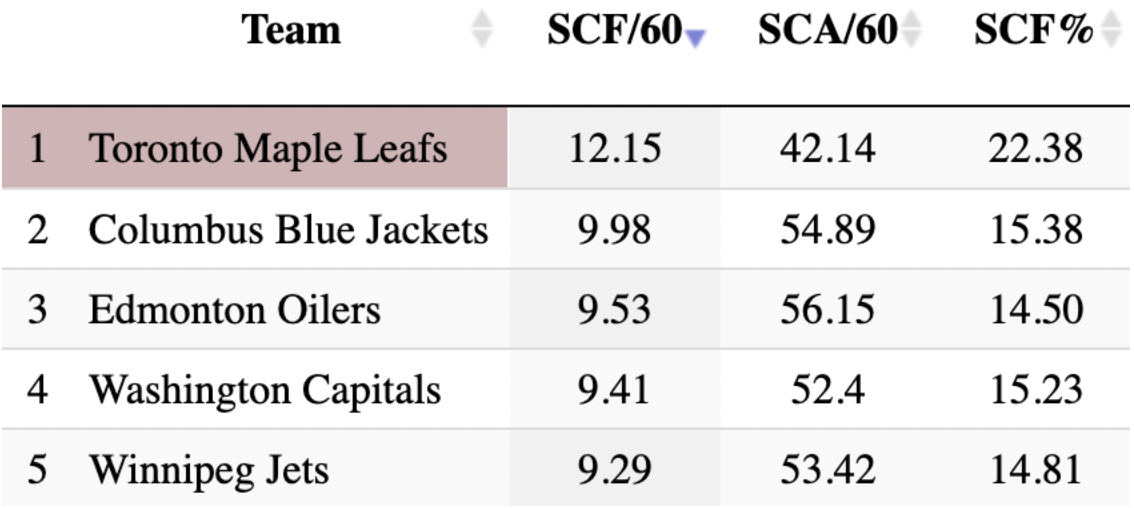Sort by the SCF% column header
1134x508 pixels.
1032,30
